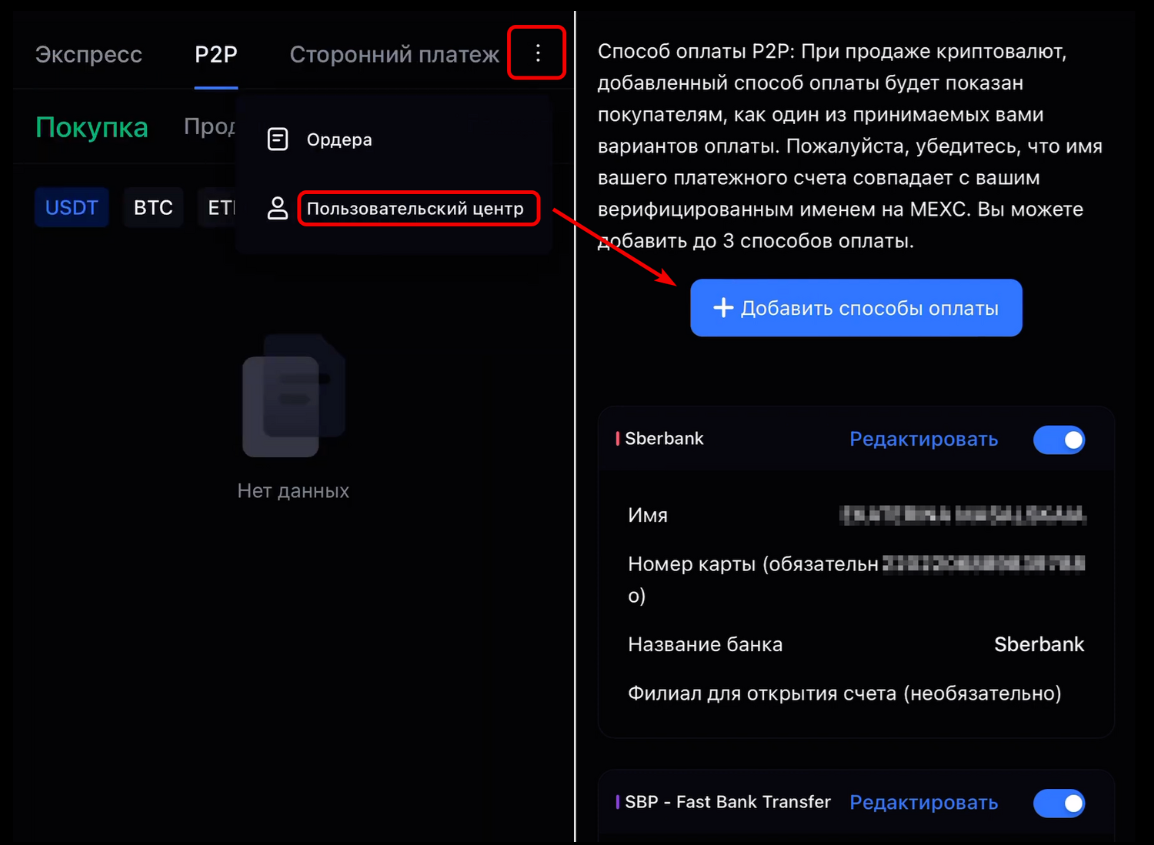Click the Добавить способы оплаты button
The width and height of the screenshot is (1154, 845).
point(856,308)
